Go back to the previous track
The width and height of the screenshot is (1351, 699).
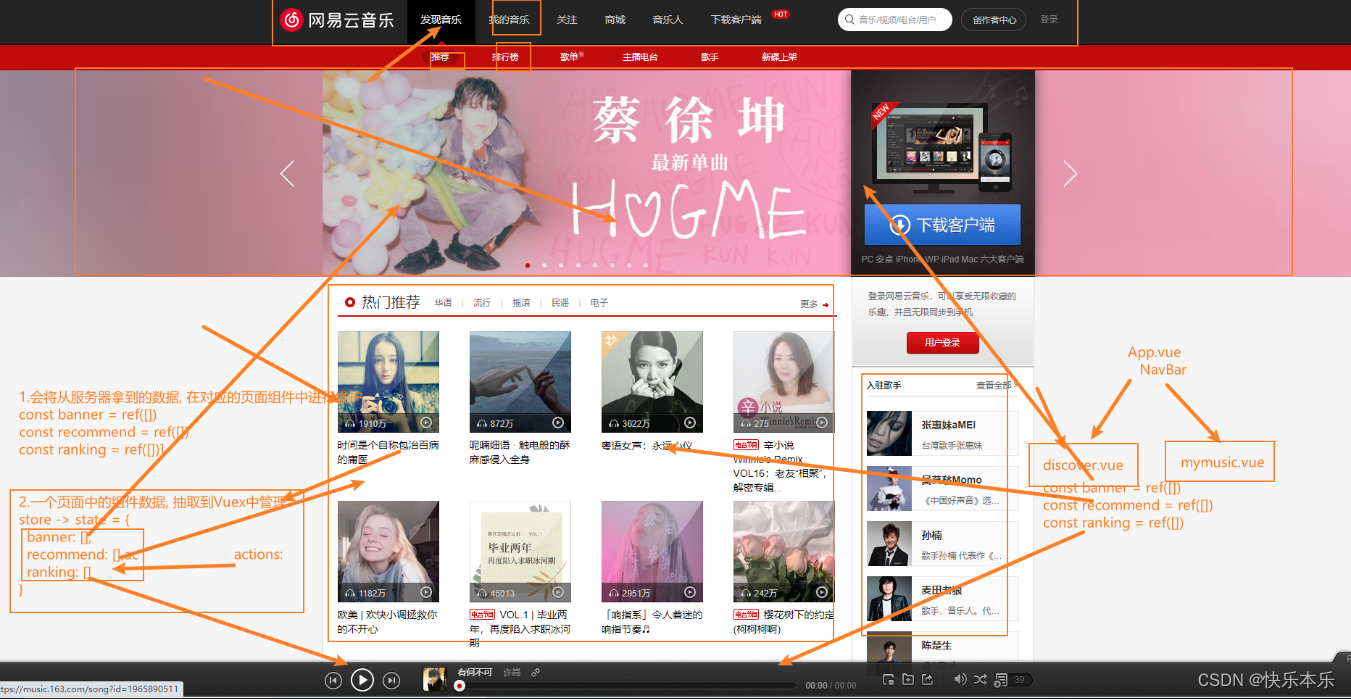(x=334, y=679)
